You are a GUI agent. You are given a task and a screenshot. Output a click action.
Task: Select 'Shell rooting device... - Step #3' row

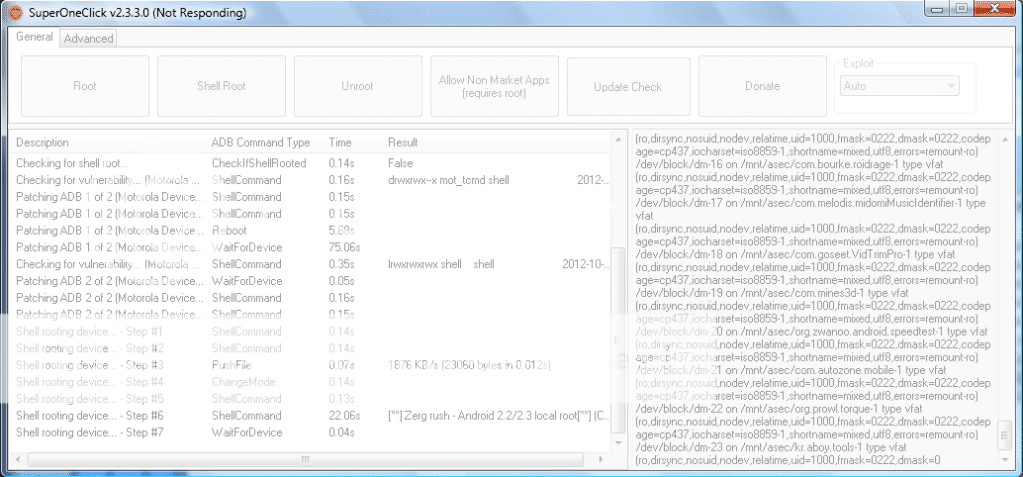coord(310,365)
